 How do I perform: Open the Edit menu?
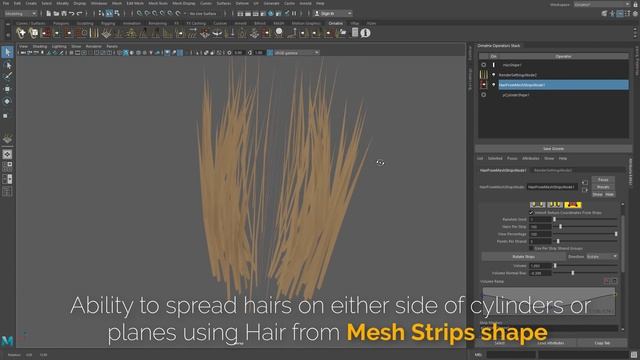pos(17,3)
